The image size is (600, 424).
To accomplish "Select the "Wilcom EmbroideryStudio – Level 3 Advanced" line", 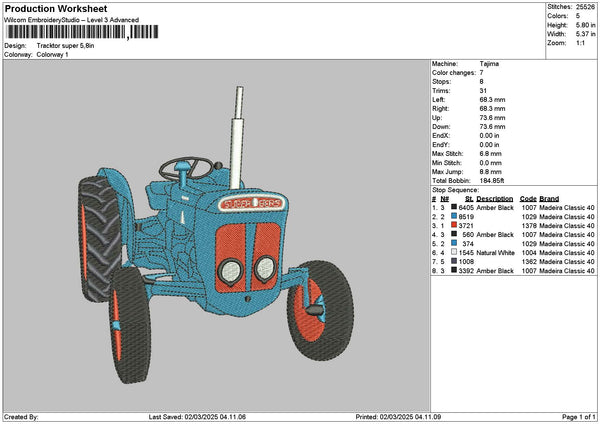I will click(x=71, y=20).
